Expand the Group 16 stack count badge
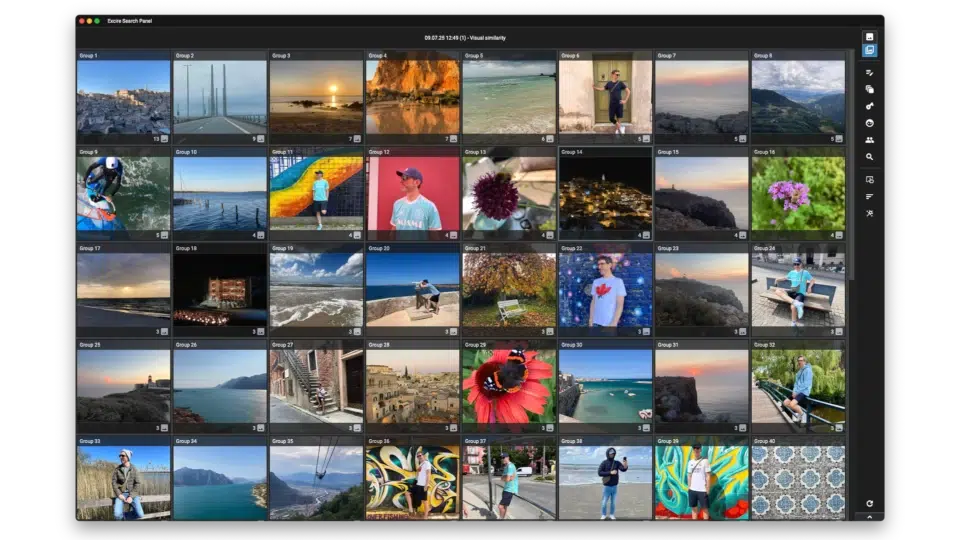960x540 pixels. coord(836,235)
